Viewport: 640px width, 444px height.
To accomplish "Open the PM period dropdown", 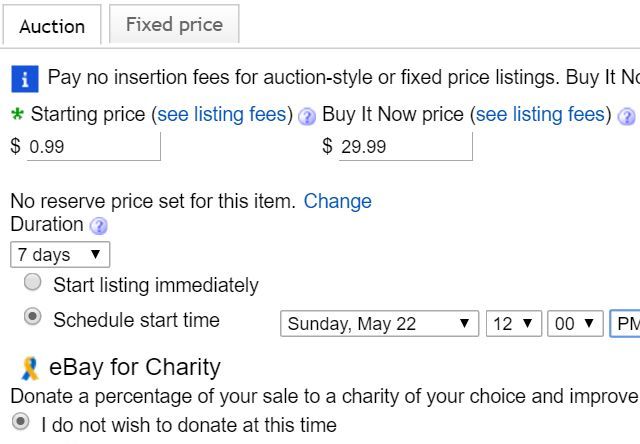I will (x=625, y=324).
